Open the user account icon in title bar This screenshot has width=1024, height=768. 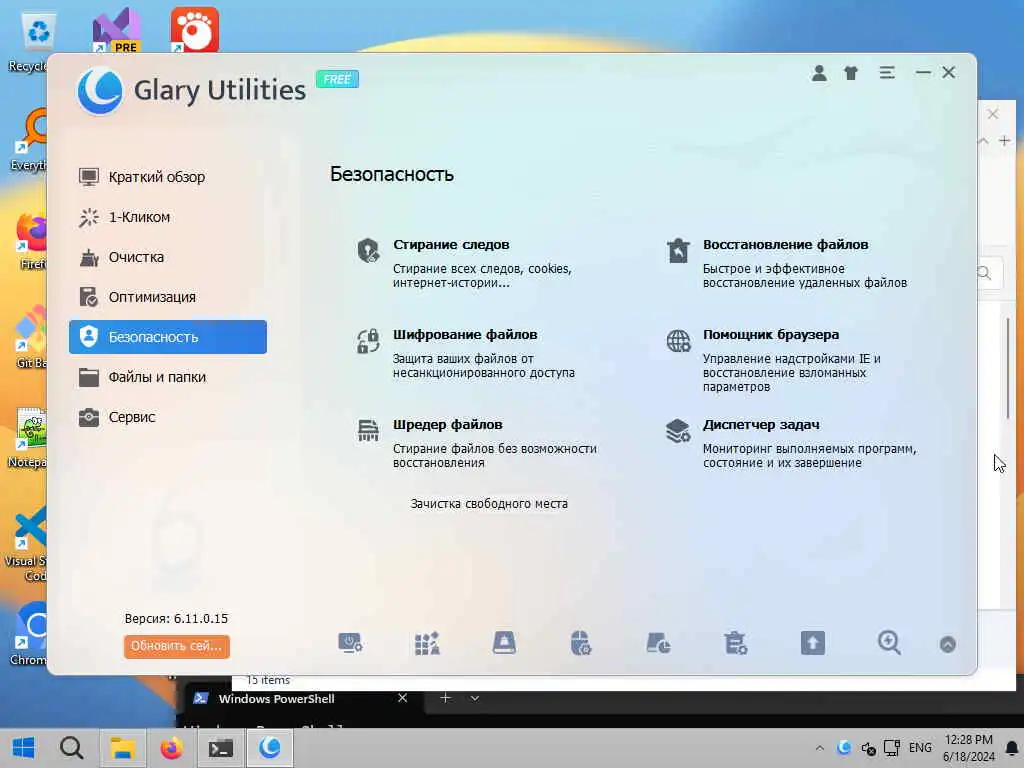tap(819, 73)
